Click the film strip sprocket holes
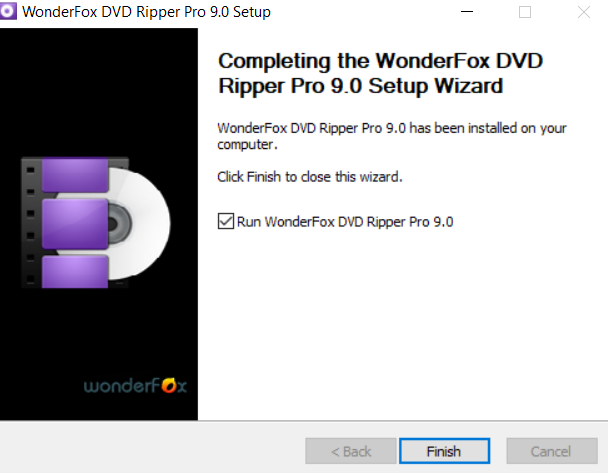 click(x=31, y=224)
